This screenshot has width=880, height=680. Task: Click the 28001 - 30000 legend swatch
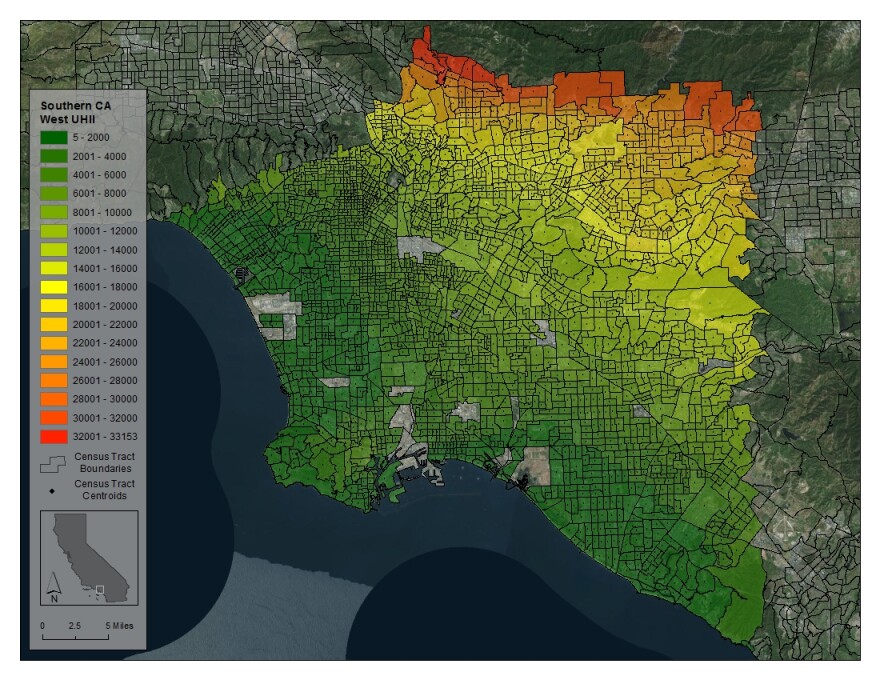pyautogui.click(x=54, y=399)
